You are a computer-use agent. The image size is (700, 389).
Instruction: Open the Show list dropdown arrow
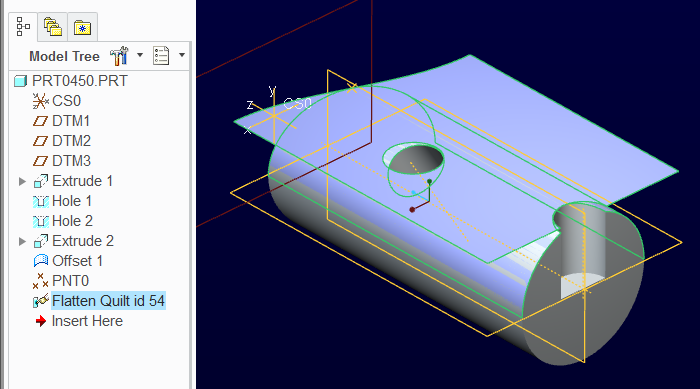182,55
